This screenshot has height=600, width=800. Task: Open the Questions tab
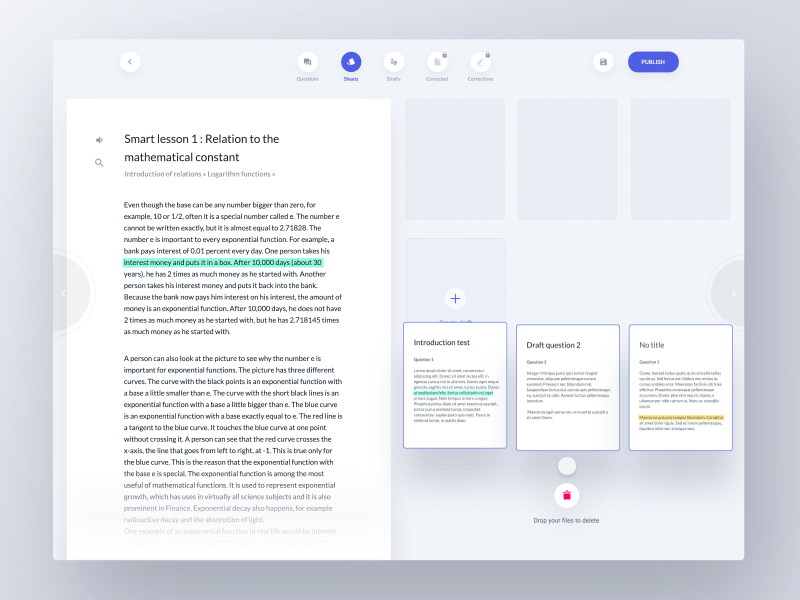coord(308,67)
